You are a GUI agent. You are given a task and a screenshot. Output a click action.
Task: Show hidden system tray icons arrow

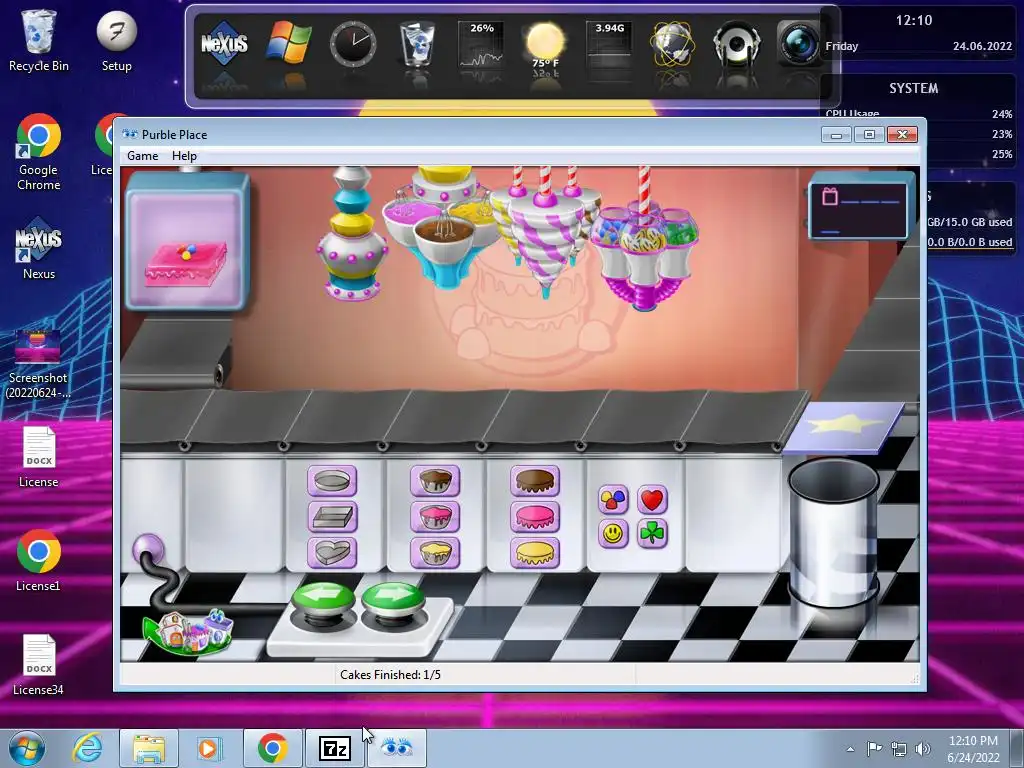(850, 749)
